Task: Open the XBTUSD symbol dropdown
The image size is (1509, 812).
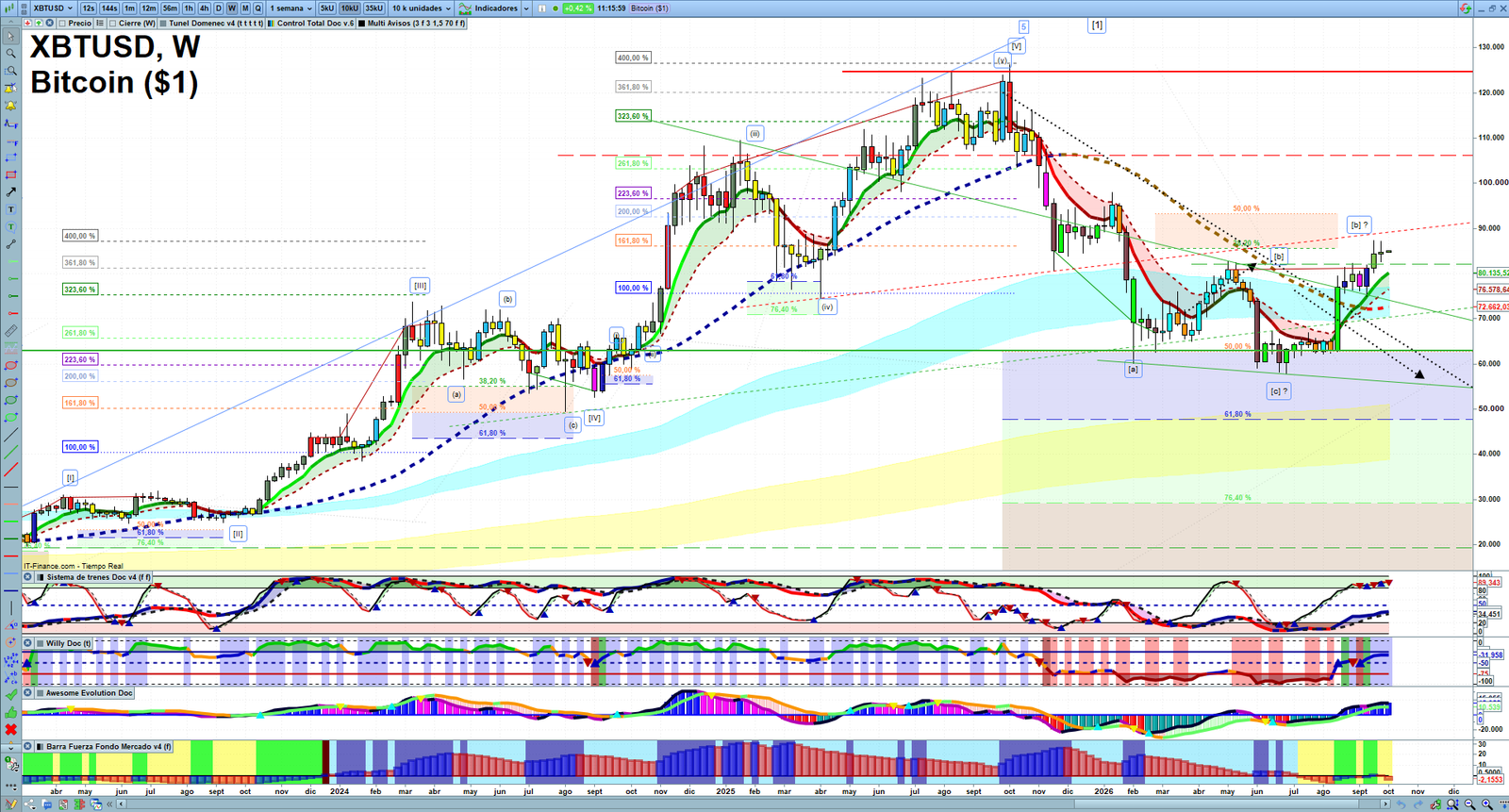Action: (x=54, y=8)
